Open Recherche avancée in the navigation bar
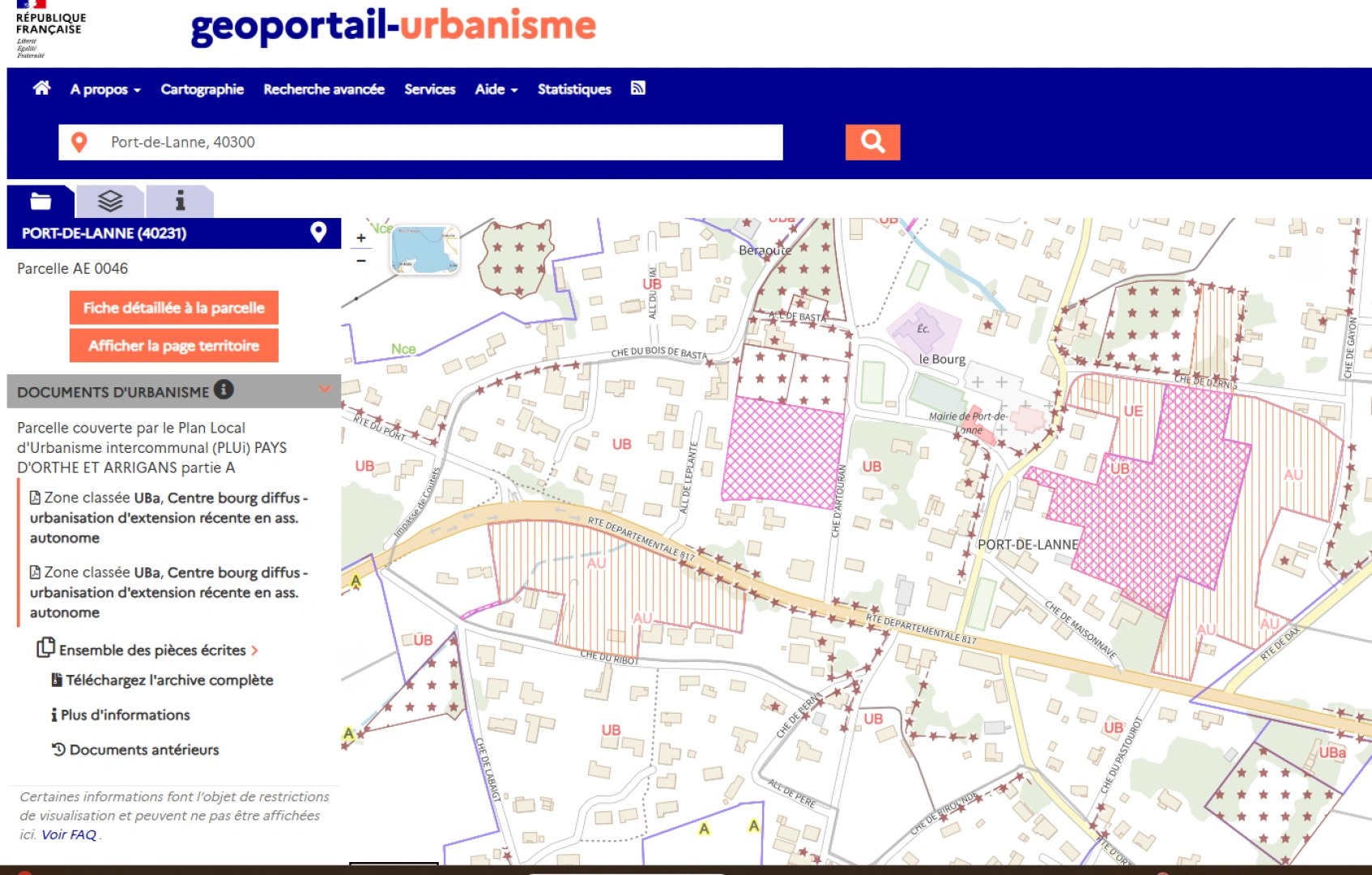 point(323,89)
